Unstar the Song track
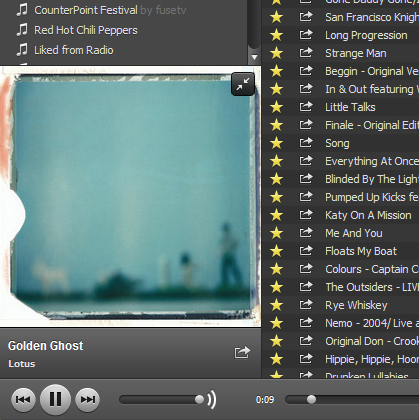This screenshot has height=420, width=419. pos(277,143)
